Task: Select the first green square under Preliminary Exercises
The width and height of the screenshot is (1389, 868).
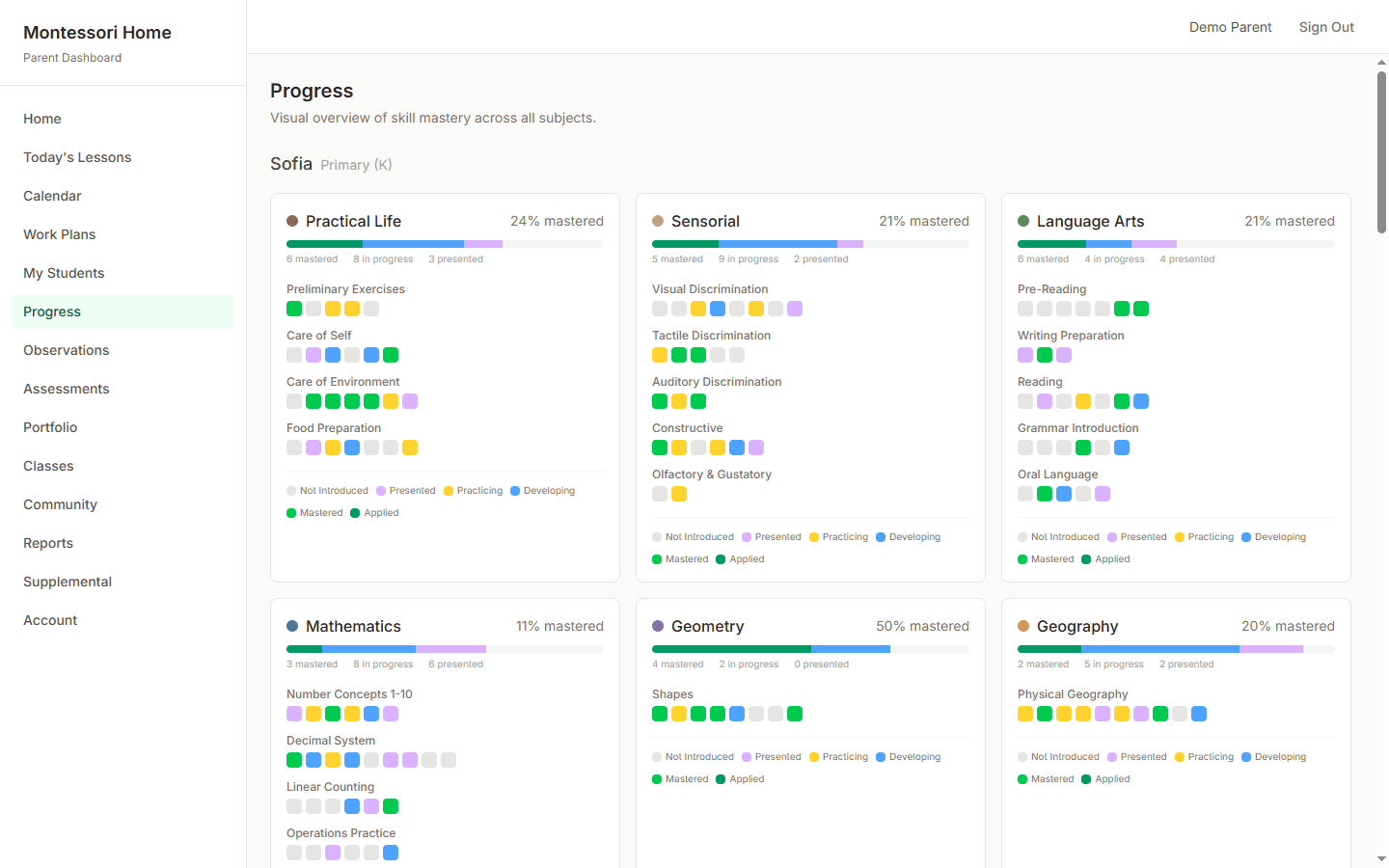Action: coord(294,309)
